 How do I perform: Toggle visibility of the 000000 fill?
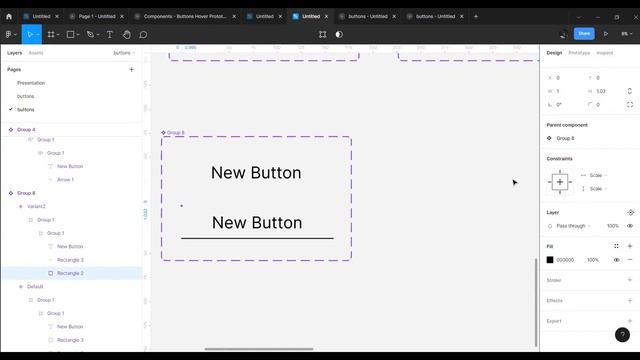coord(616,260)
